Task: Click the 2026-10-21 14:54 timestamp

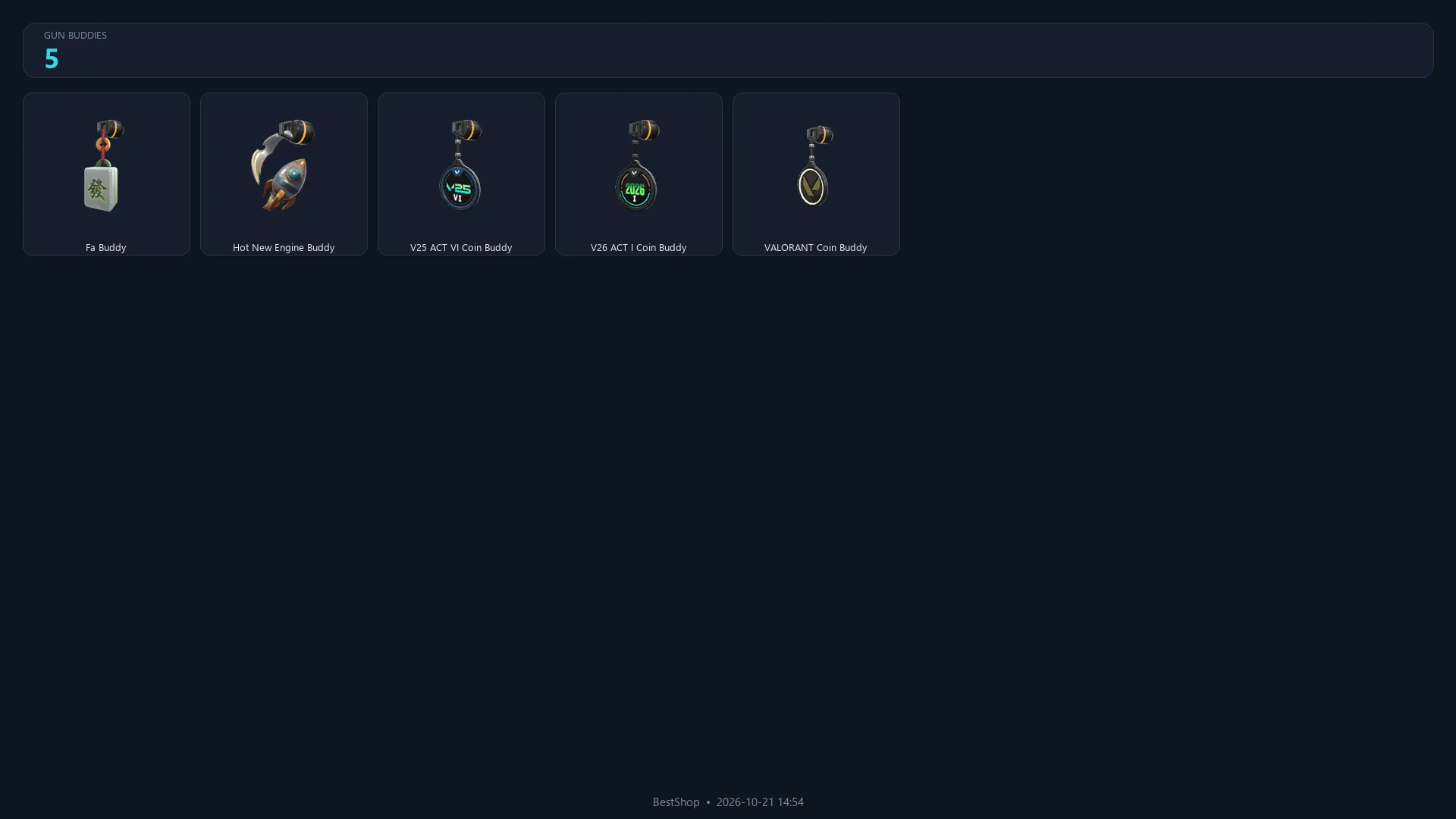Action: 760,802
